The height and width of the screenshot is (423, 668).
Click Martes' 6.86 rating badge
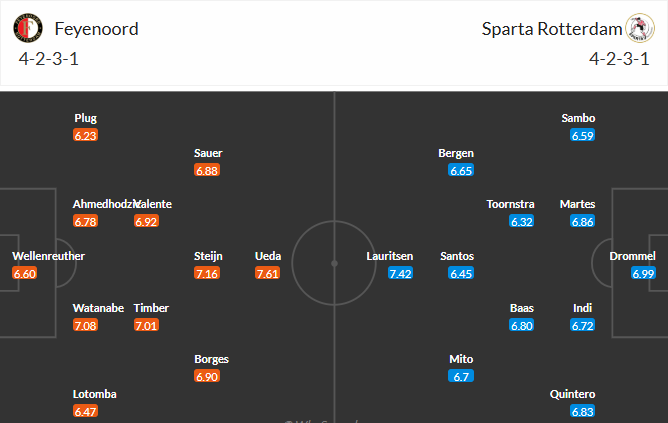(583, 221)
